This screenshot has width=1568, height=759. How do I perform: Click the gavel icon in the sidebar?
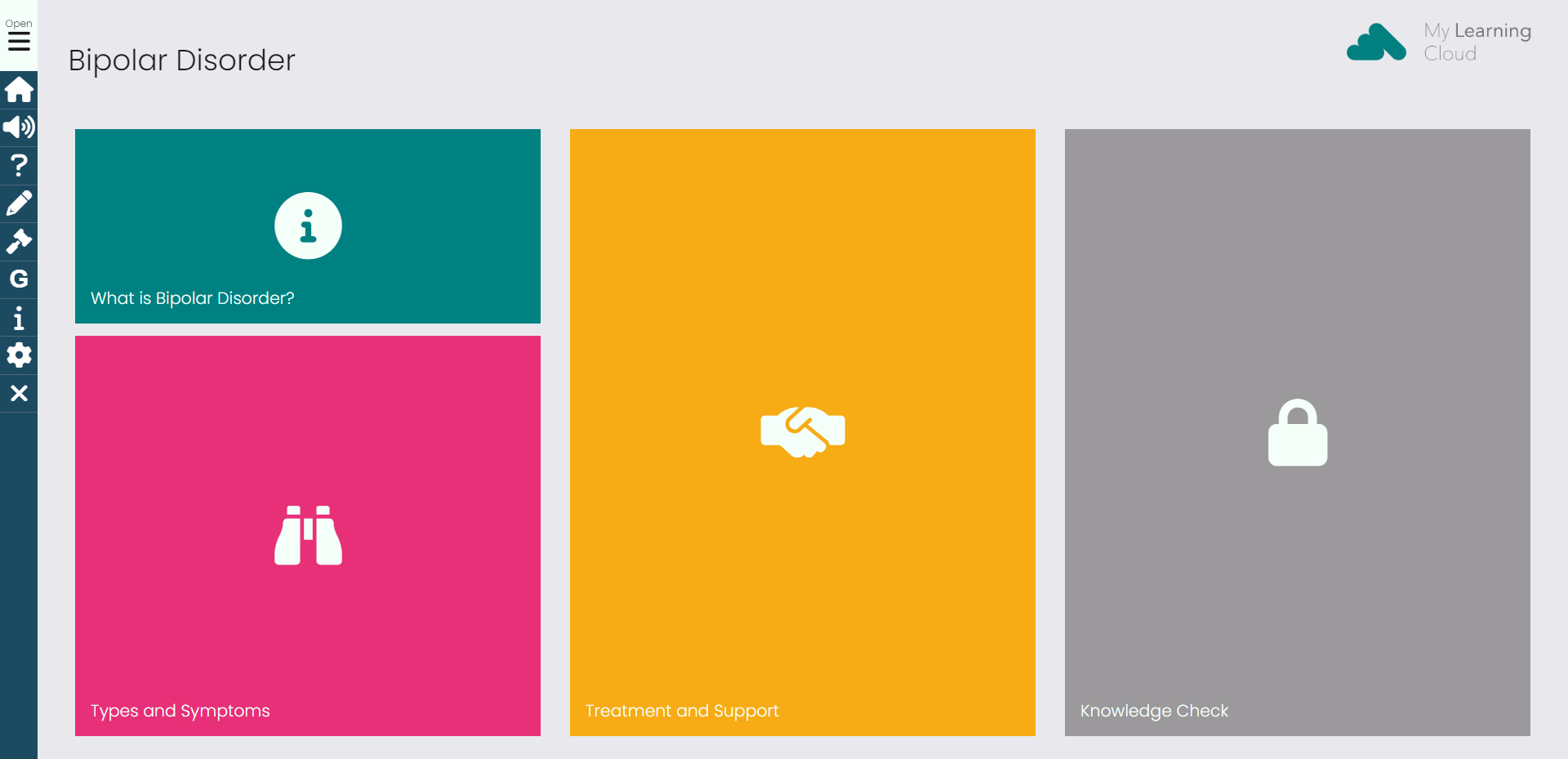19,241
